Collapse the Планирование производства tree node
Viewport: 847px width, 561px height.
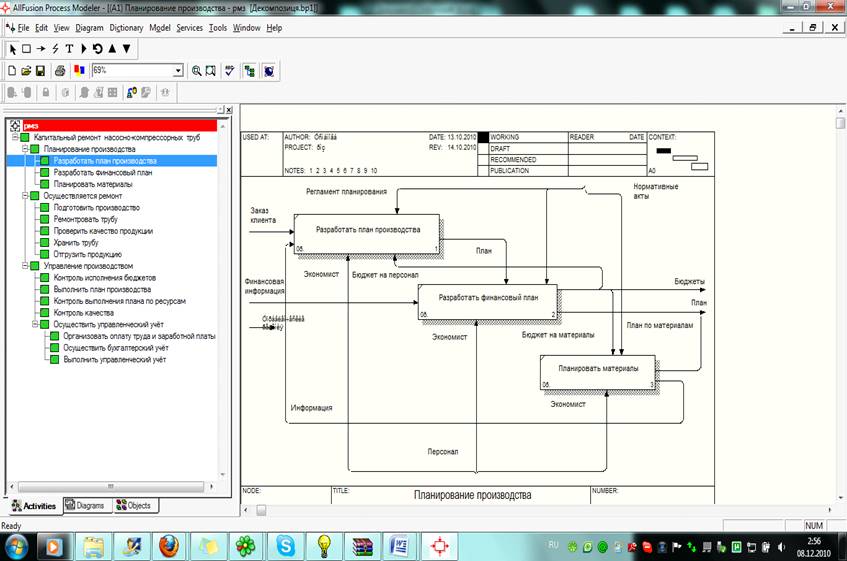(24, 149)
